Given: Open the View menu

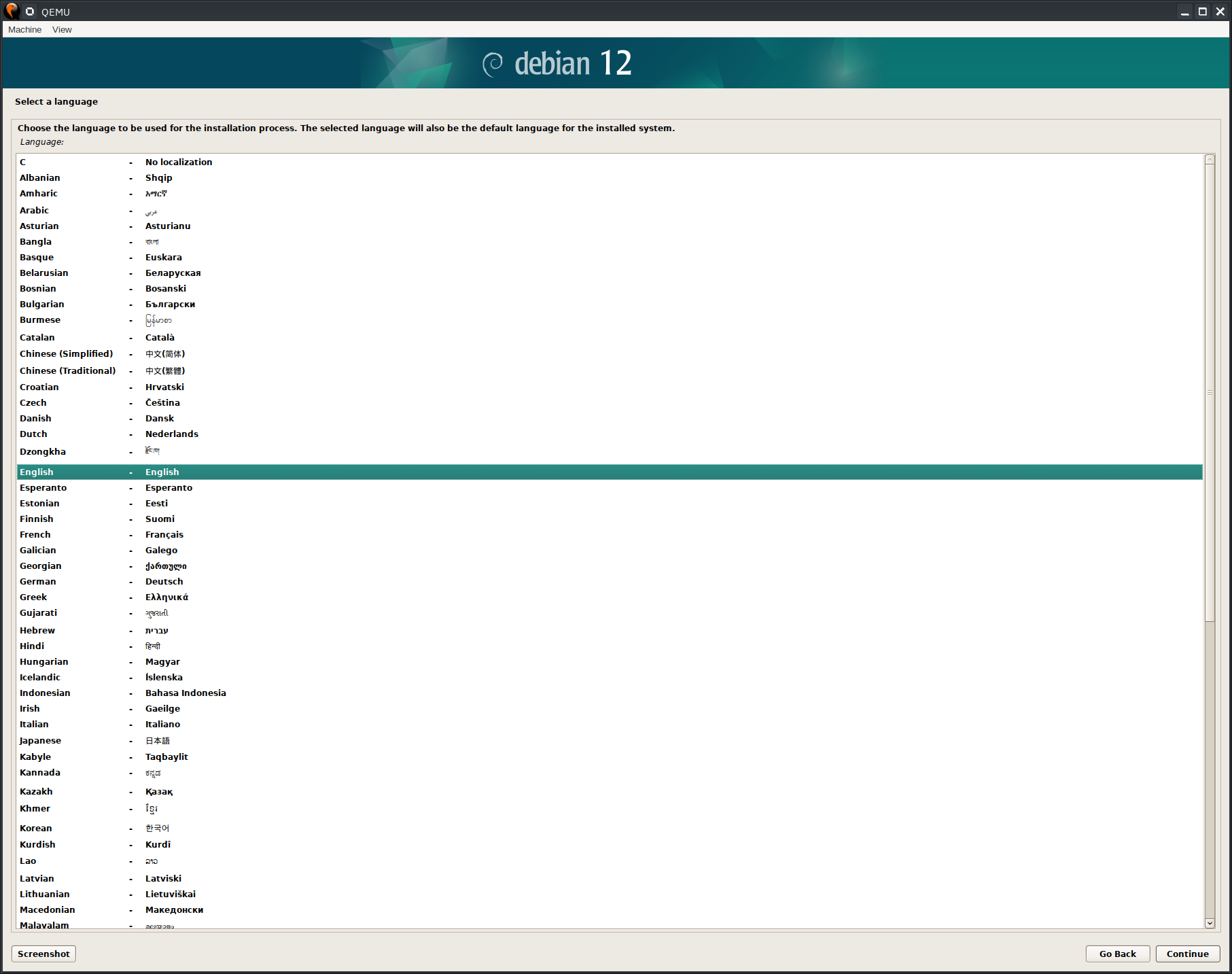Looking at the screenshot, I should click(62, 29).
